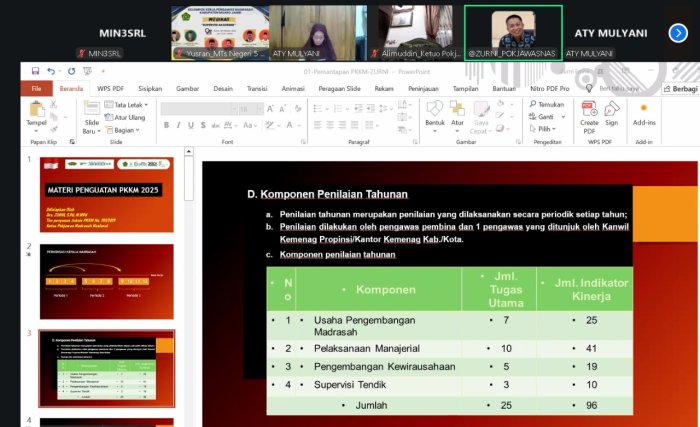Screen dimensions: 700x427
Task: Click Ganti replace button
Action: 542,117
